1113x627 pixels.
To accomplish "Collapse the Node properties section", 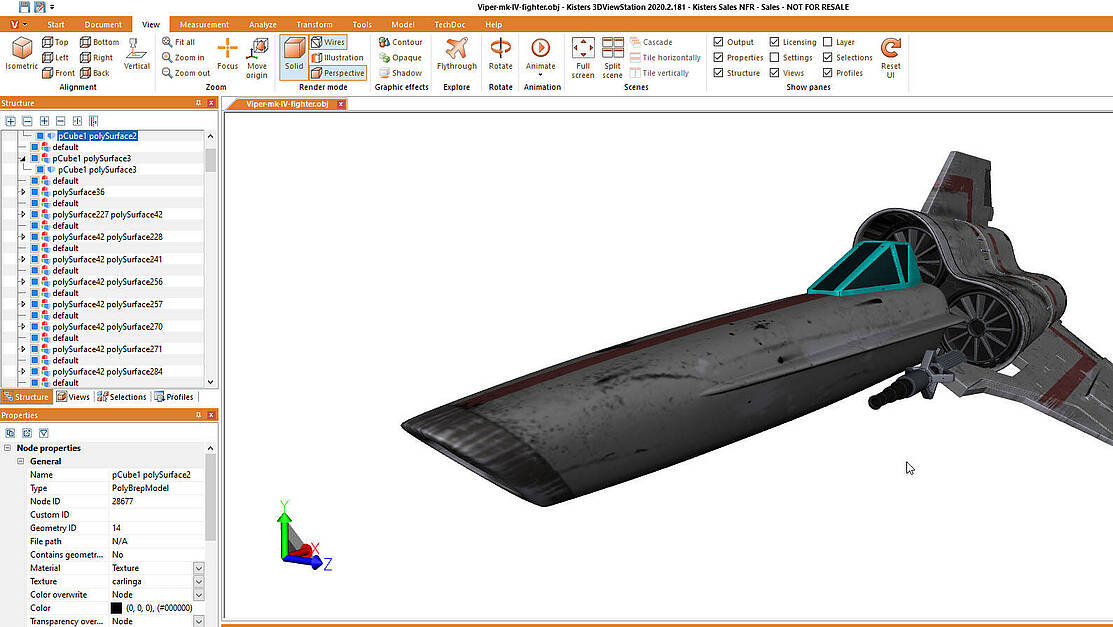I will click(8, 448).
